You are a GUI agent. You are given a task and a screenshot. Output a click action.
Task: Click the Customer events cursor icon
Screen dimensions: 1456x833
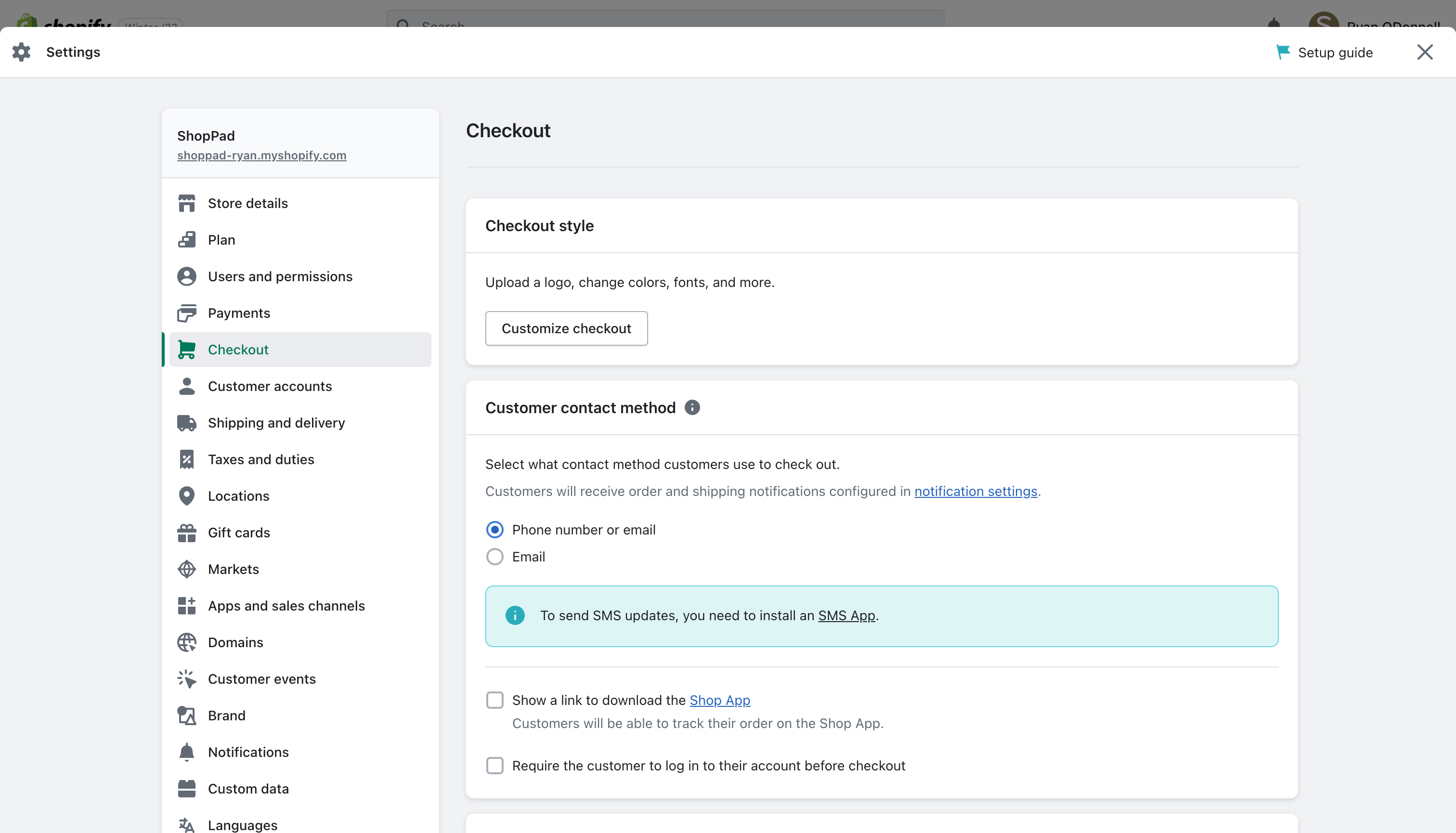coord(186,680)
